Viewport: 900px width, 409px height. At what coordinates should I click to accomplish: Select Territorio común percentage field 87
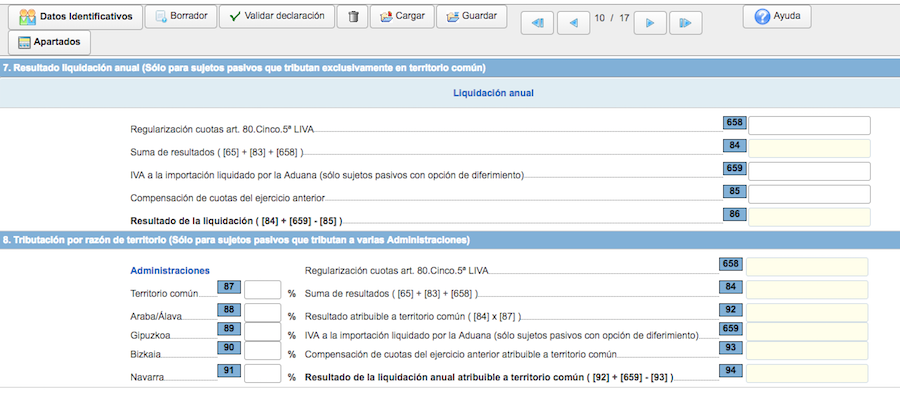pyautogui.click(x=262, y=290)
